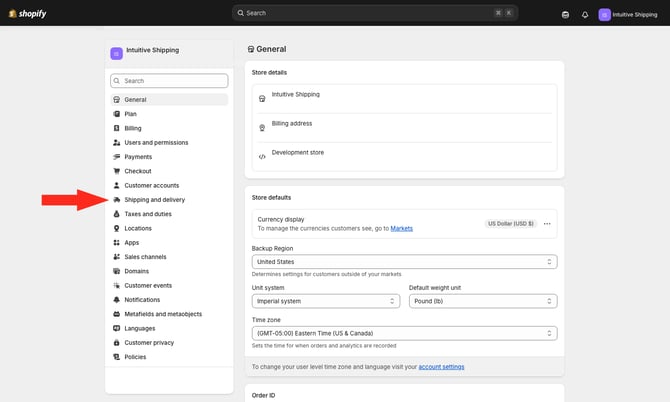Click the Locations pin icon
The image size is (670, 402).
point(117,228)
